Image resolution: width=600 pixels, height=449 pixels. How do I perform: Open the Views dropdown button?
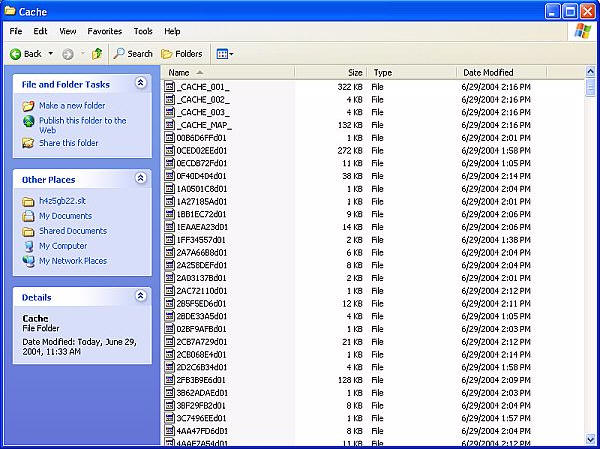[x=224, y=54]
